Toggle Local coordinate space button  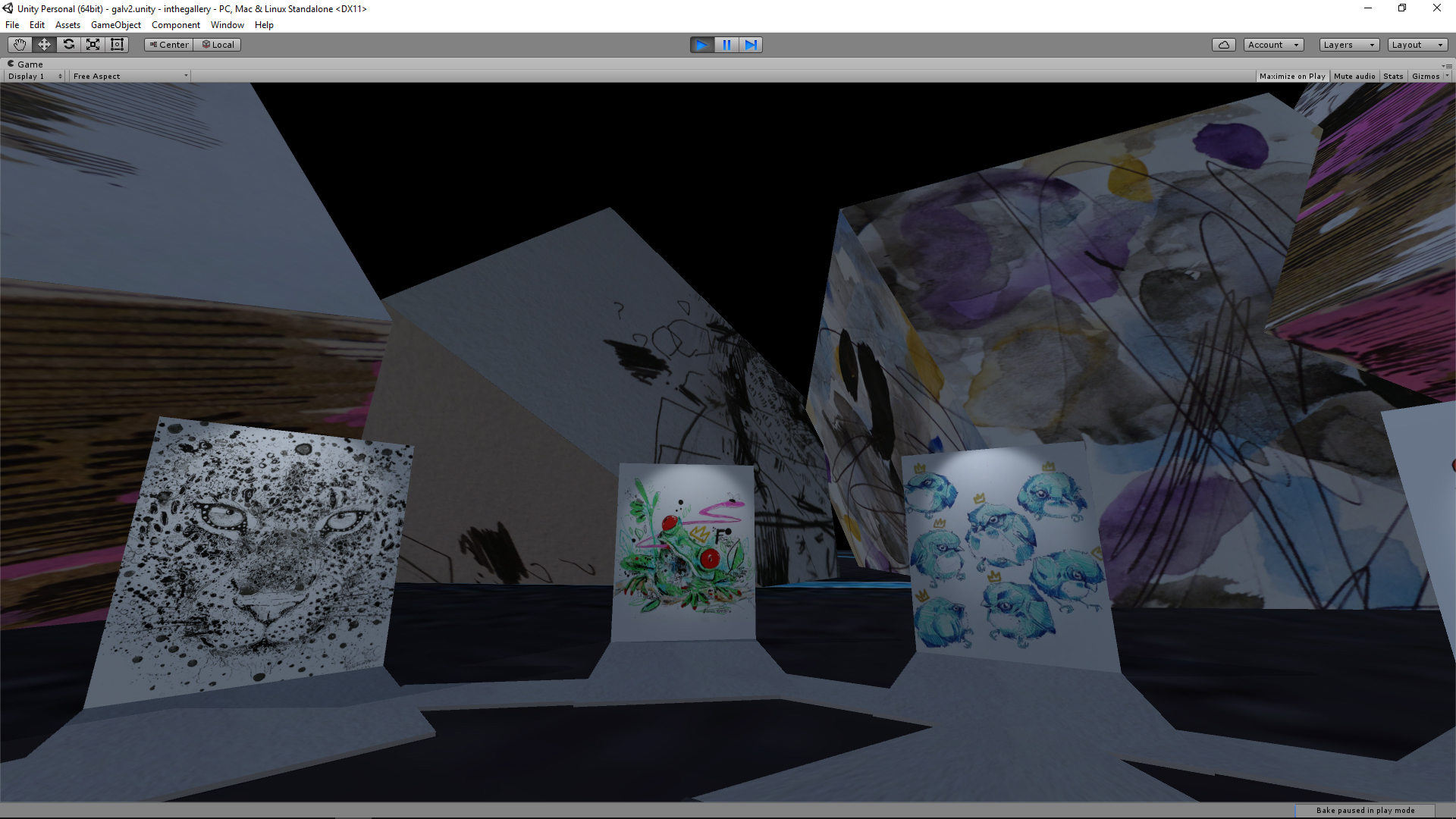(218, 45)
